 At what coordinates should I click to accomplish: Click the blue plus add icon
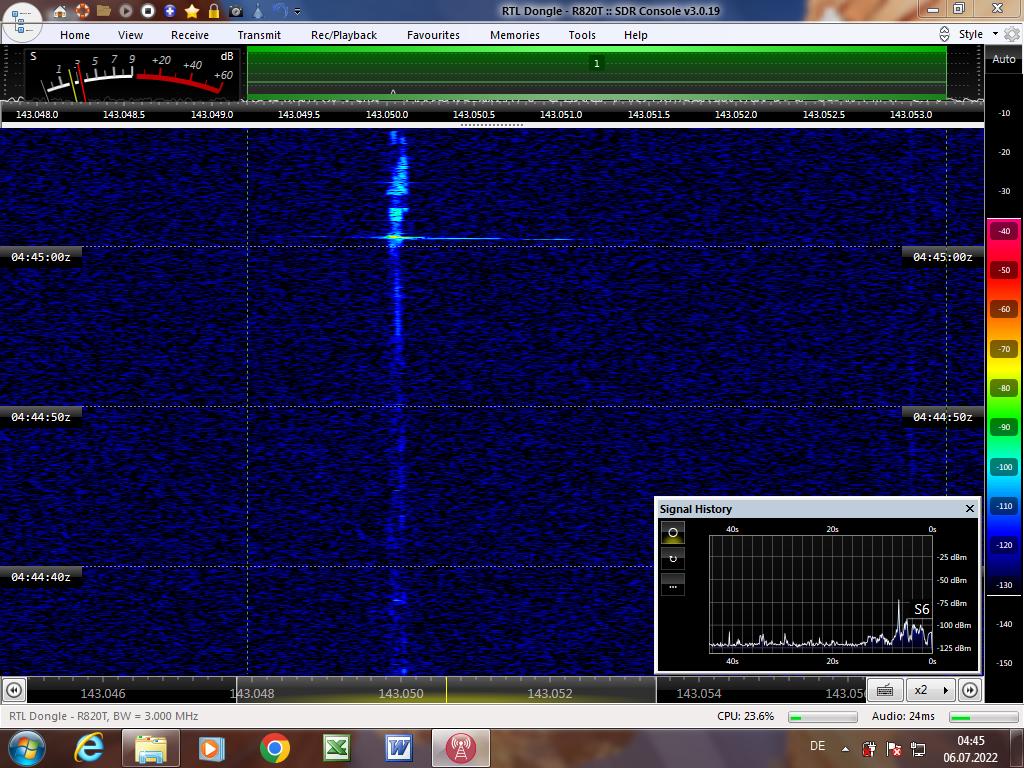pyautogui.click(x=170, y=10)
